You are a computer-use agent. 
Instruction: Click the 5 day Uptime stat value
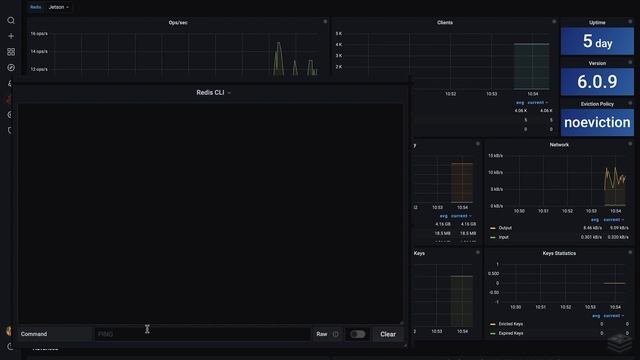[x=597, y=41]
